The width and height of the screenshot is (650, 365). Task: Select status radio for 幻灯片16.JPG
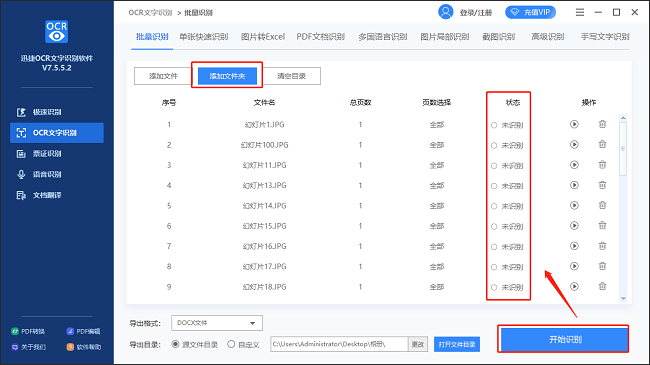(x=494, y=247)
